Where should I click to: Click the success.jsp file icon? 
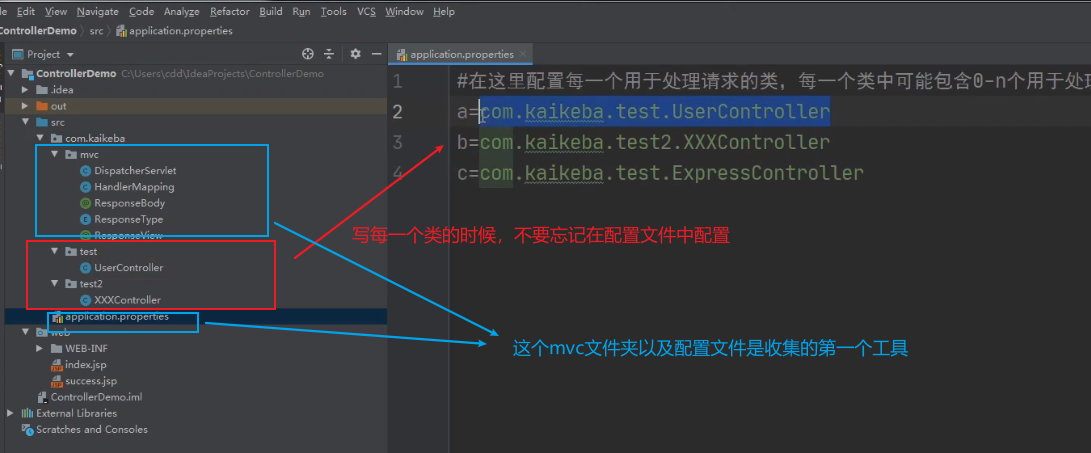pyautogui.click(x=57, y=381)
